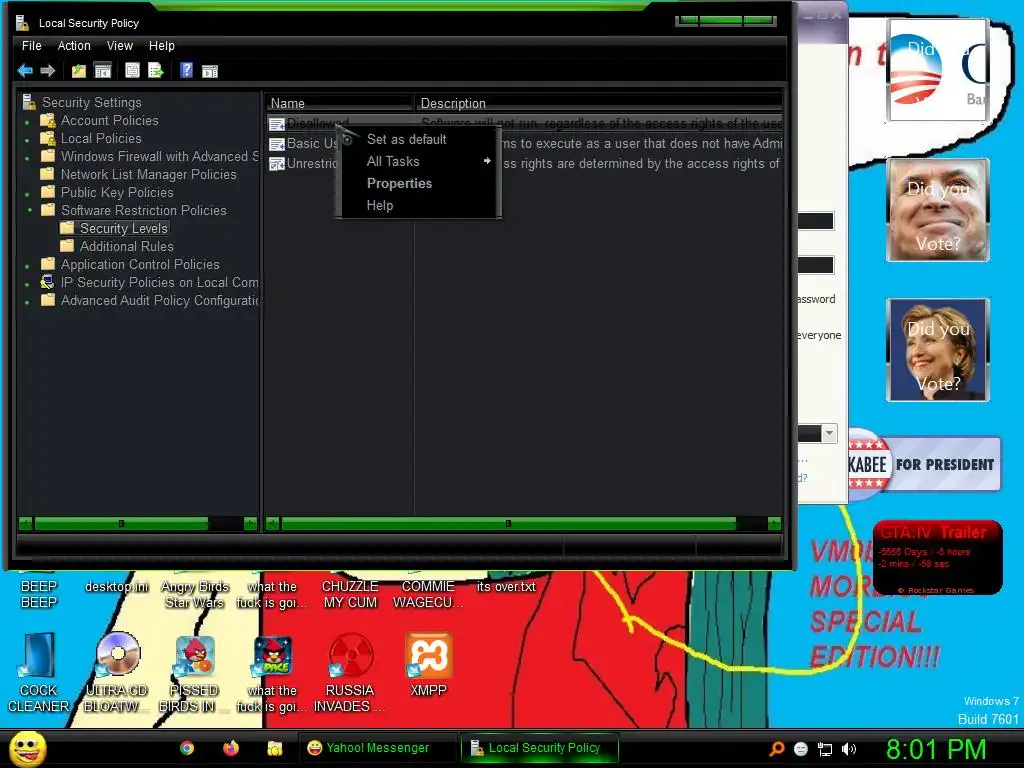Click the network tray icon
The image size is (1024, 768).
coord(825,750)
